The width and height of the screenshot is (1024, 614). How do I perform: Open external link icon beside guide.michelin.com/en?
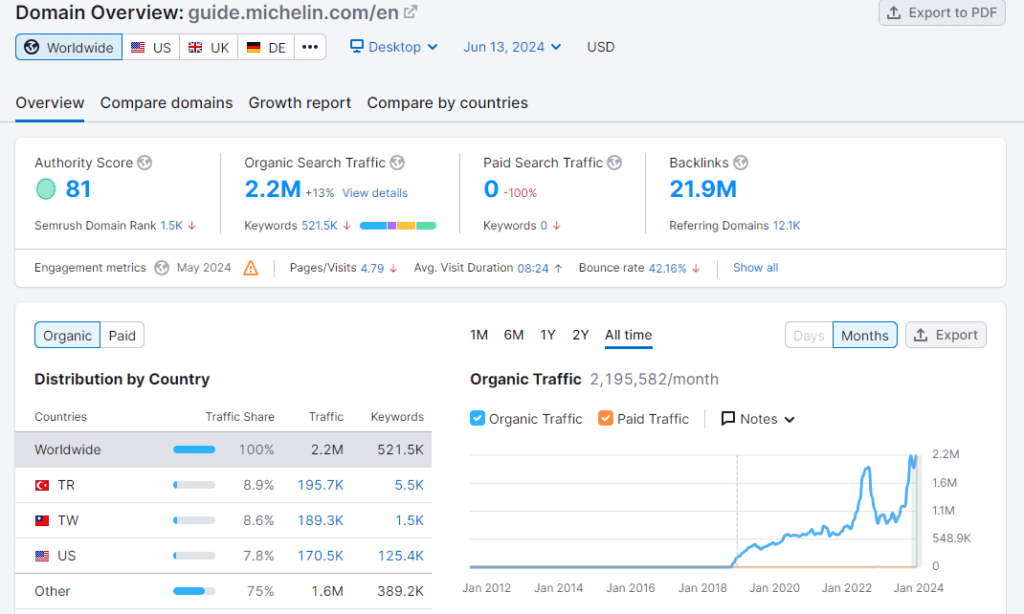[410, 12]
